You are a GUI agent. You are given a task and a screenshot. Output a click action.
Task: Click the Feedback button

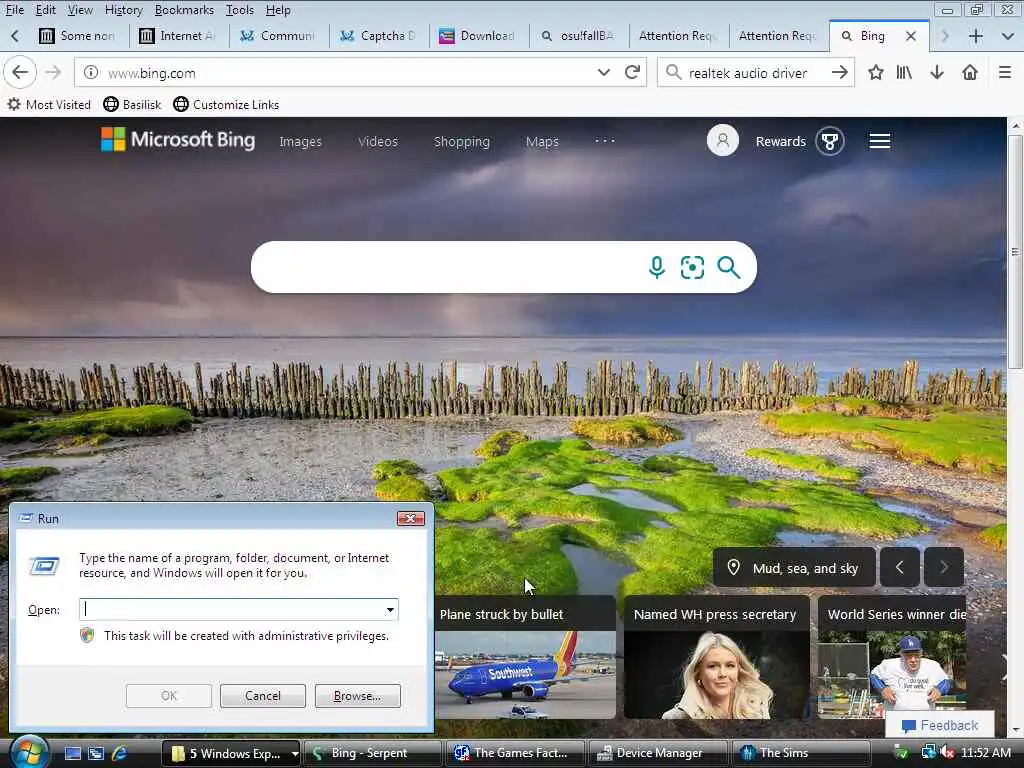click(x=940, y=726)
